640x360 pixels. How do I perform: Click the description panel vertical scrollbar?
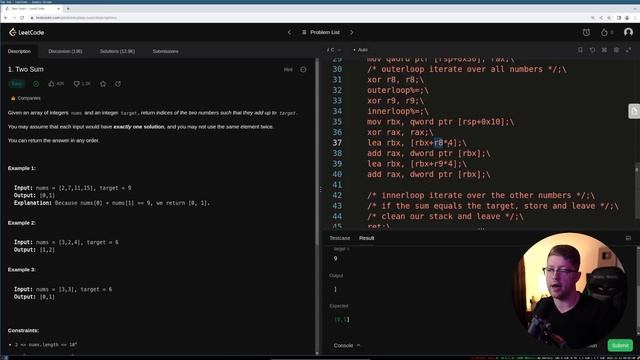[x=317, y=151]
